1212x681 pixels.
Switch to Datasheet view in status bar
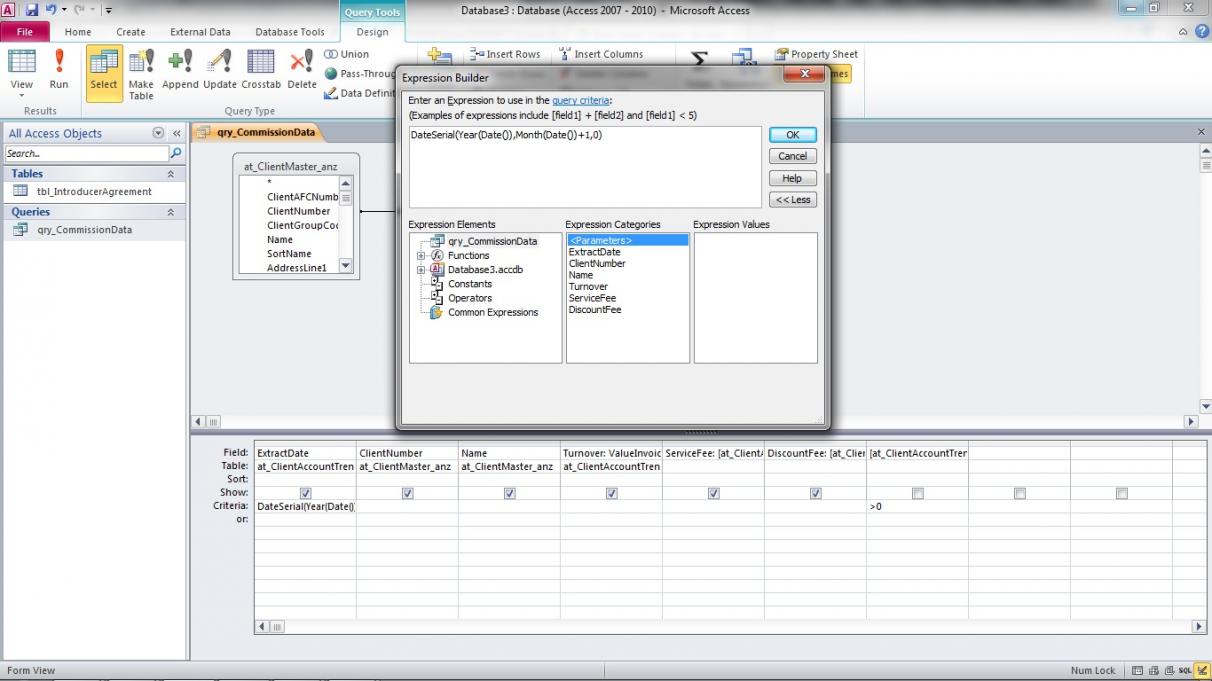pyautogui.click(x=1137, y=671)
